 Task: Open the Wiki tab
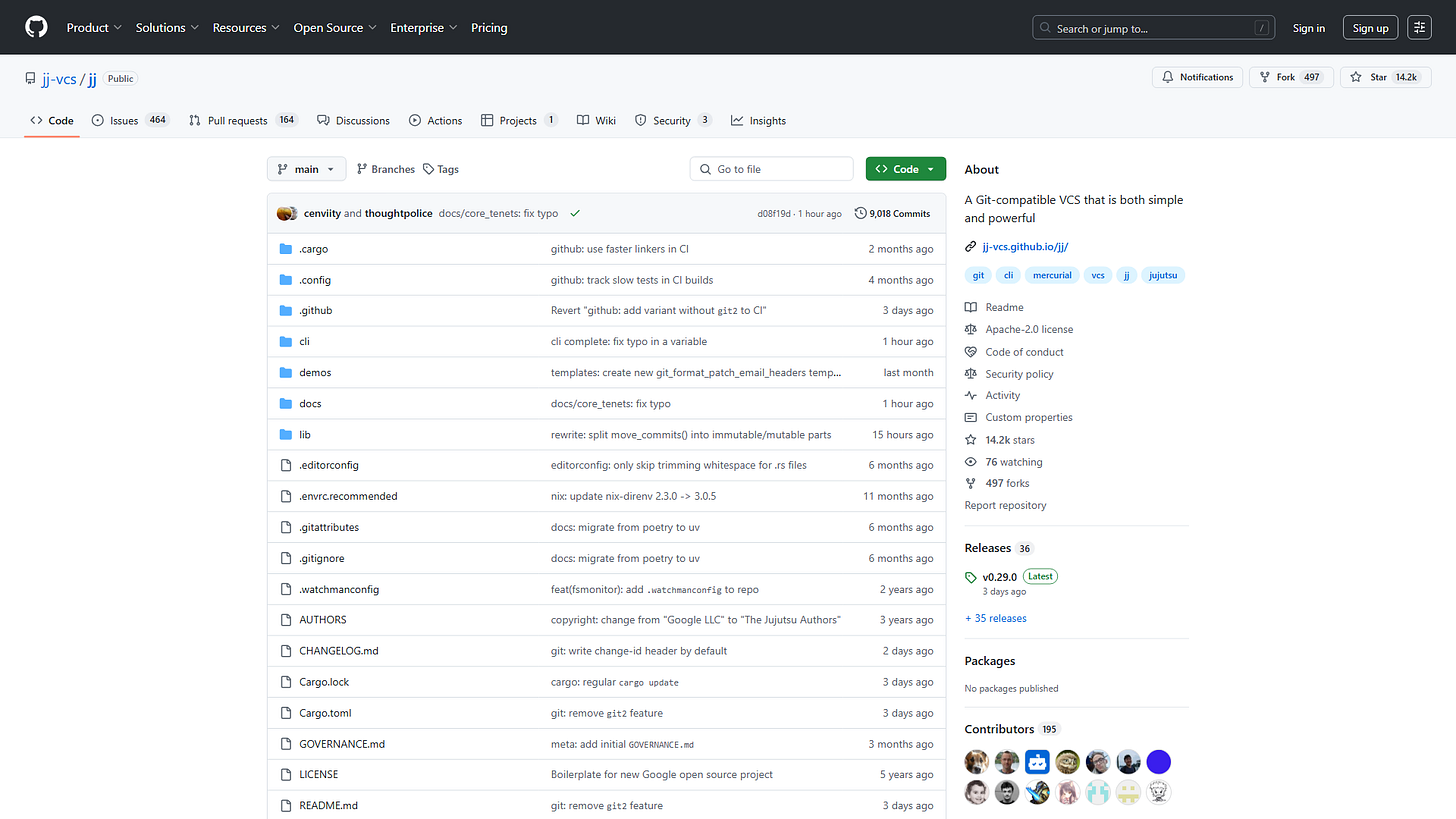[x=596, y=121]
